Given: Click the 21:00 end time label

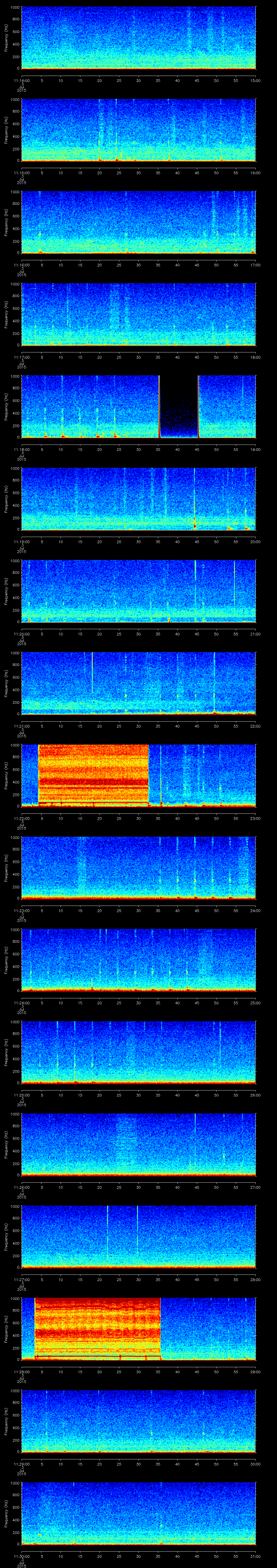Looking at the screenshot, I should tap(256, 634).
